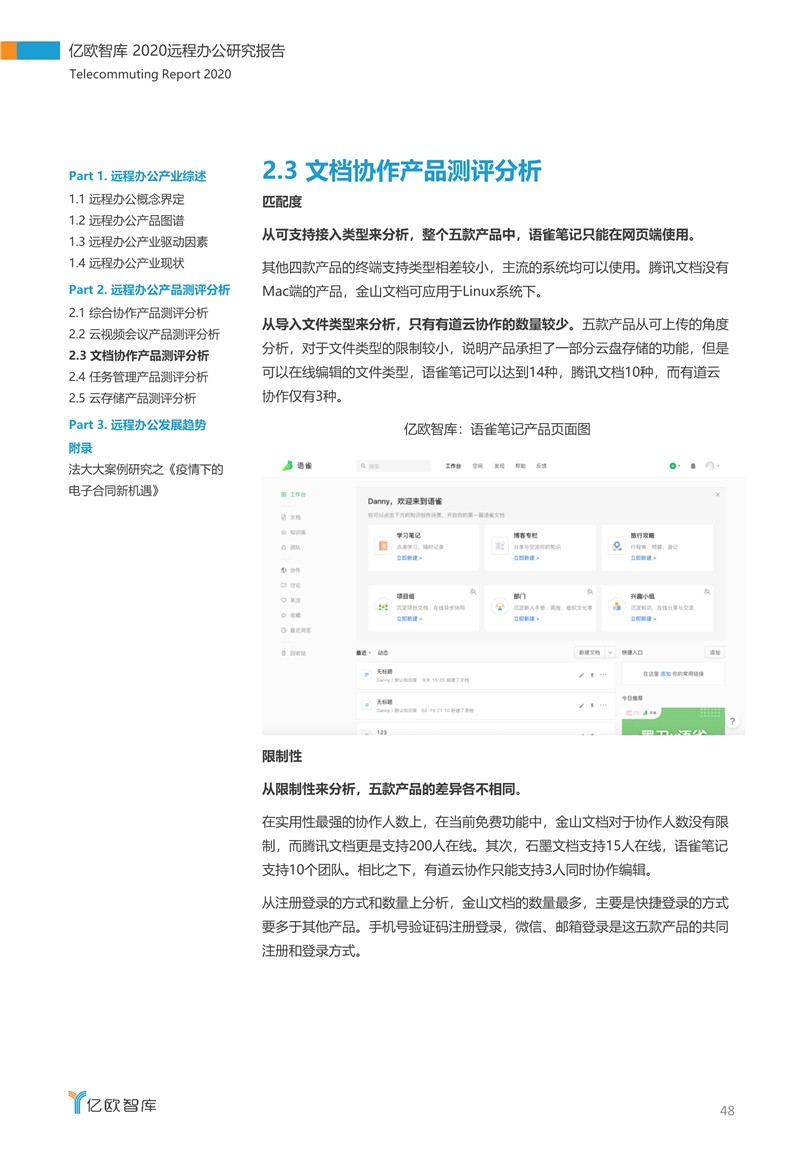Select 文档 in Yuque sidebar
The width and height of the screenshot is (800, 1155).
tap(291, 517)
